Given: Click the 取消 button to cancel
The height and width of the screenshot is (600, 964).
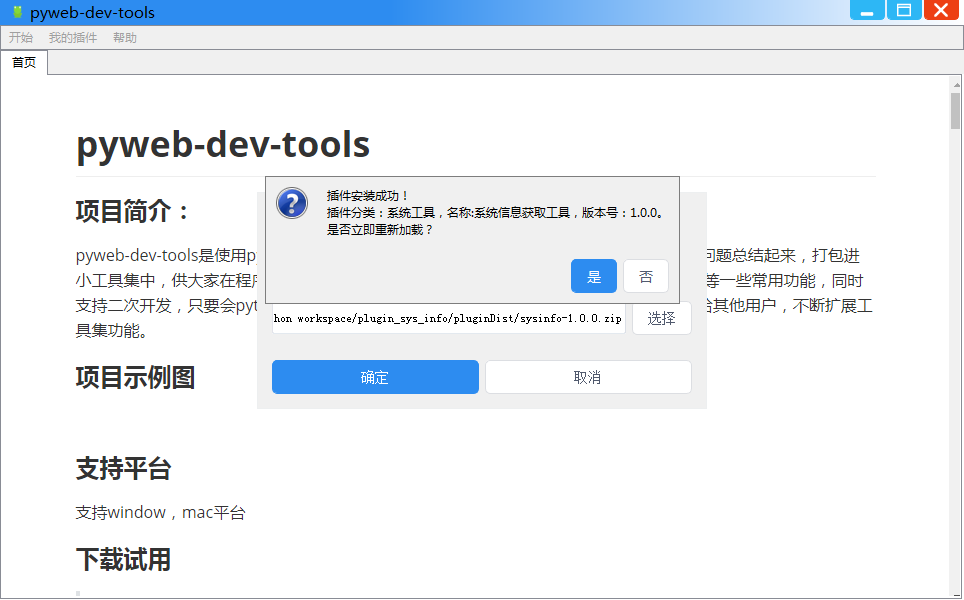Looking at the screenshot, I should coord(588,377).
